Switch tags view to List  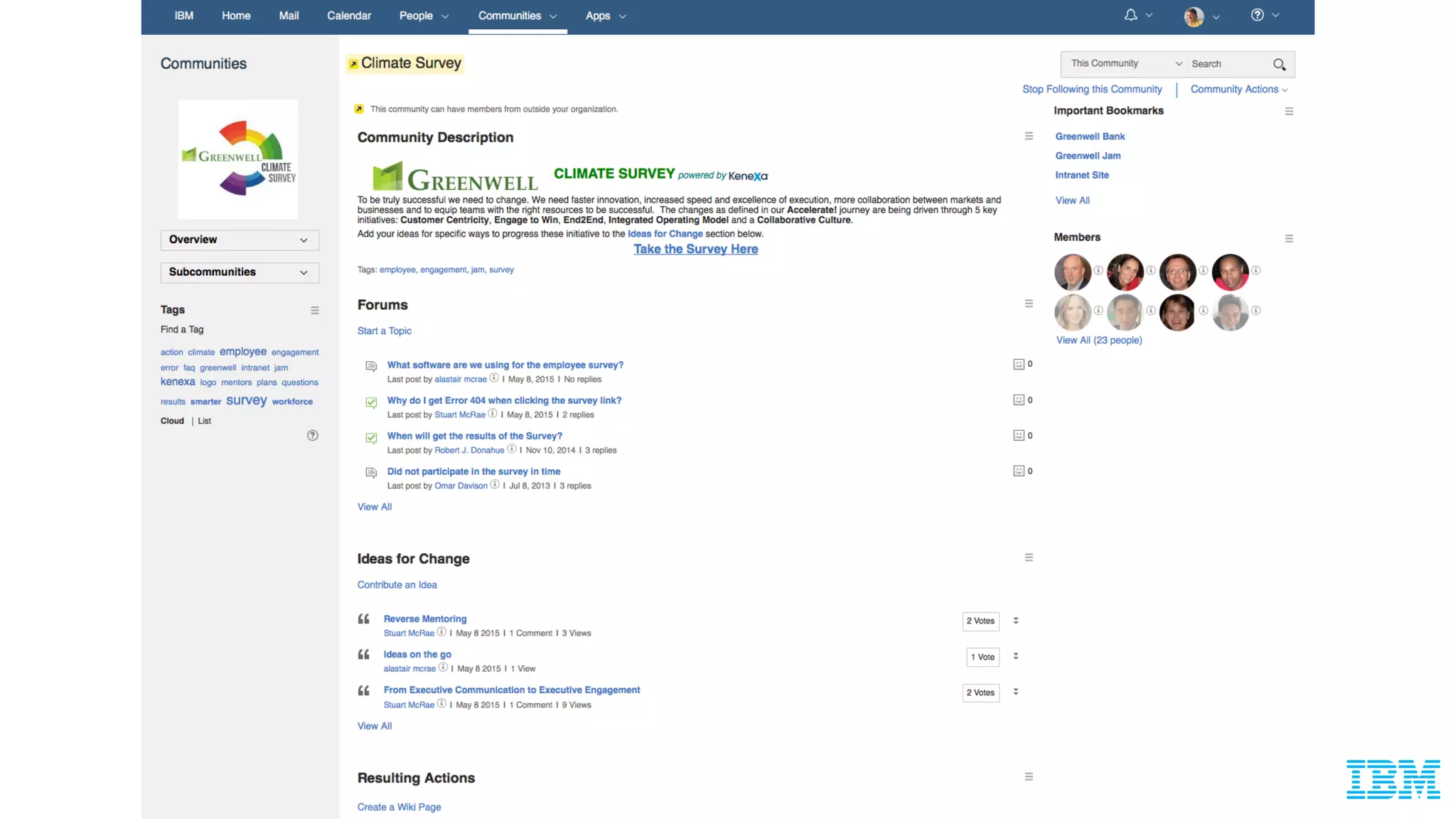click(x=204, y=421)
